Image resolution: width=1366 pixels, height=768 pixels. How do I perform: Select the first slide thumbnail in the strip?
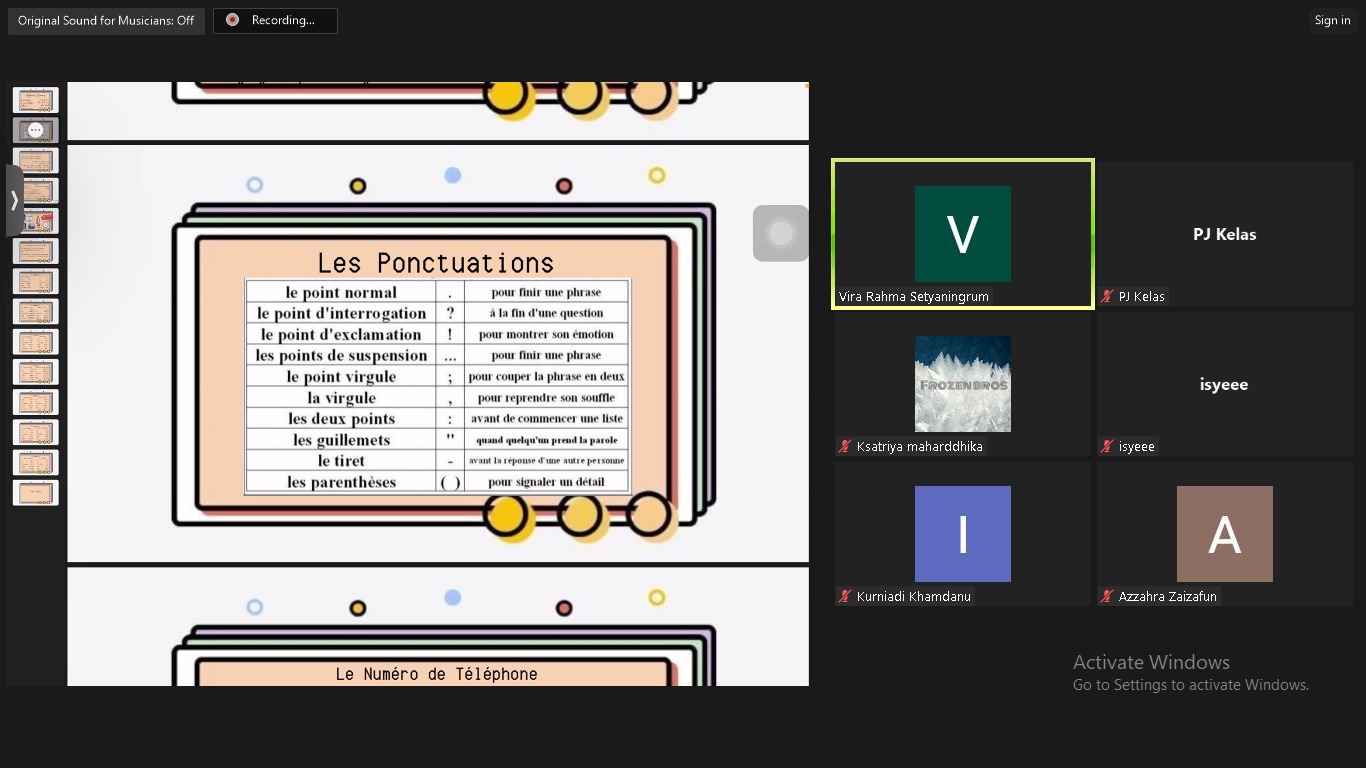point(35,100)
